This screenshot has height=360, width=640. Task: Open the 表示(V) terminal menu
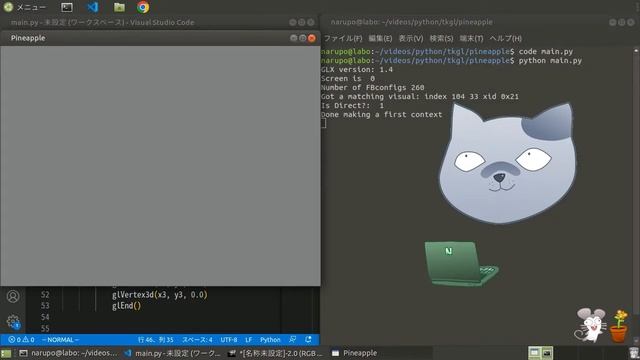[x=411, y=38]
